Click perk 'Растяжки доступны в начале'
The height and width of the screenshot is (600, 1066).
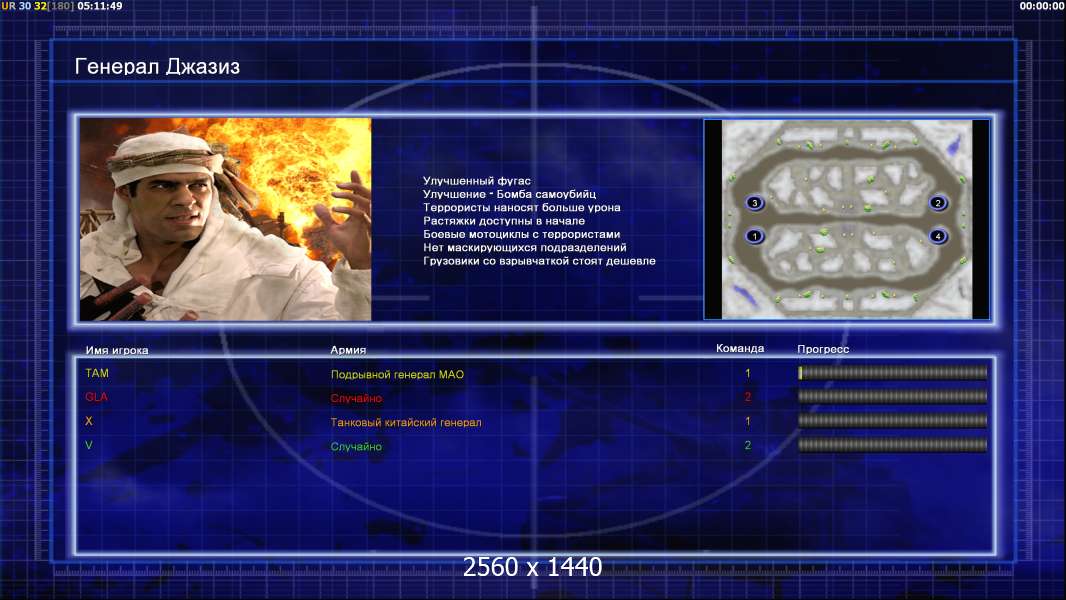tap(504, 221)
